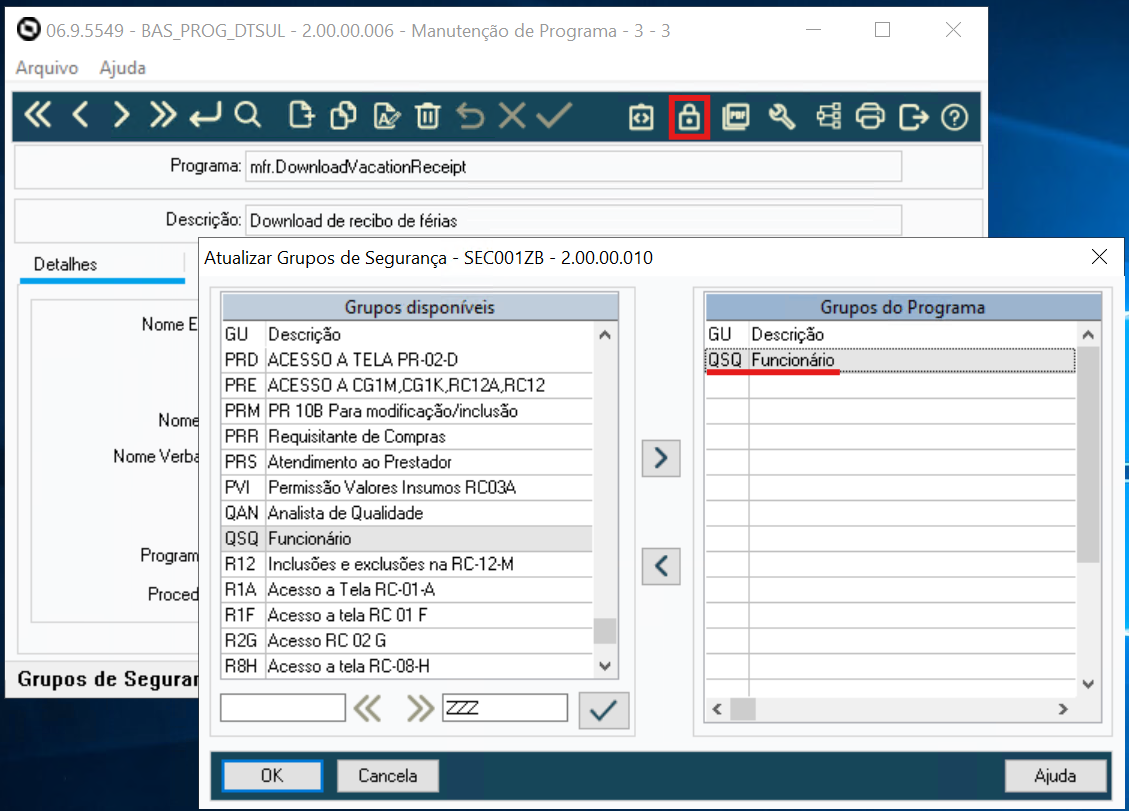Click the Ajuda button in the dialog
The height and width of the screenshot is (811, 1129).
(1055, 776)
